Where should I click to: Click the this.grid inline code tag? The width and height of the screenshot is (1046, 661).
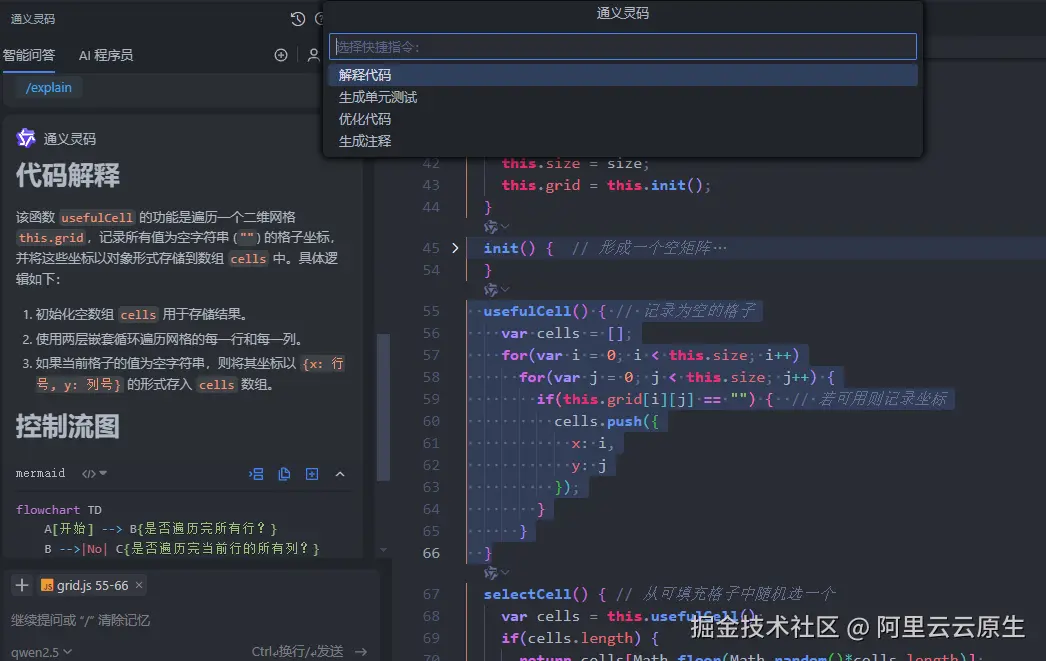point(51,237)
